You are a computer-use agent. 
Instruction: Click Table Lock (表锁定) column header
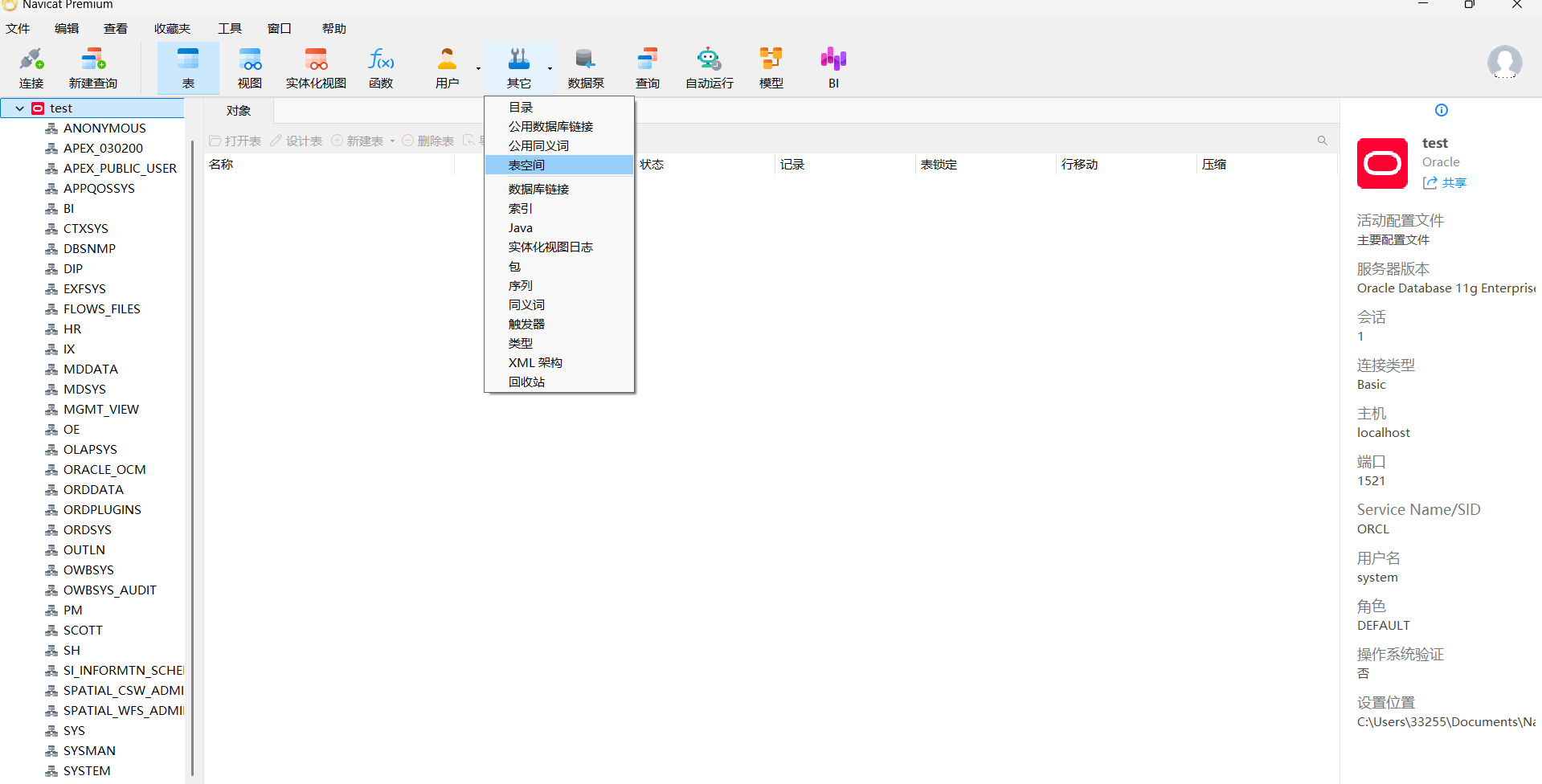point(986,165)
